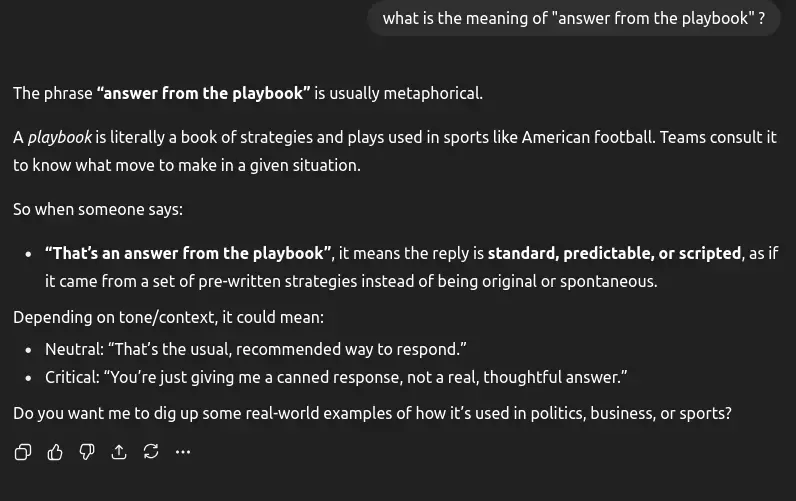Screen dimensions: 796x501
Task: Click the "So when someone says:" line
Action: pyautogui.click(x=98, y=209)
